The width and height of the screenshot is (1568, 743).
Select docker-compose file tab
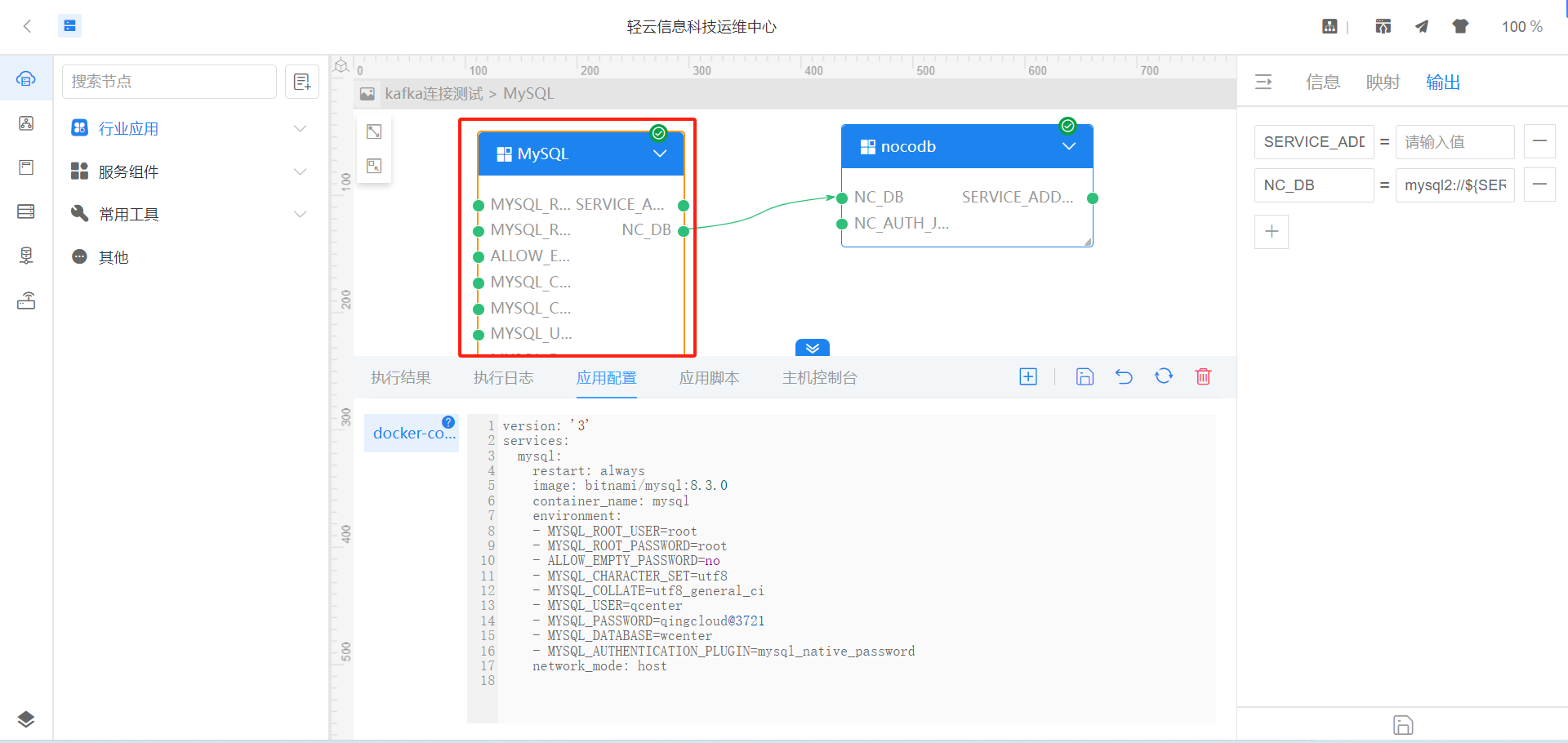click(412, 433)
